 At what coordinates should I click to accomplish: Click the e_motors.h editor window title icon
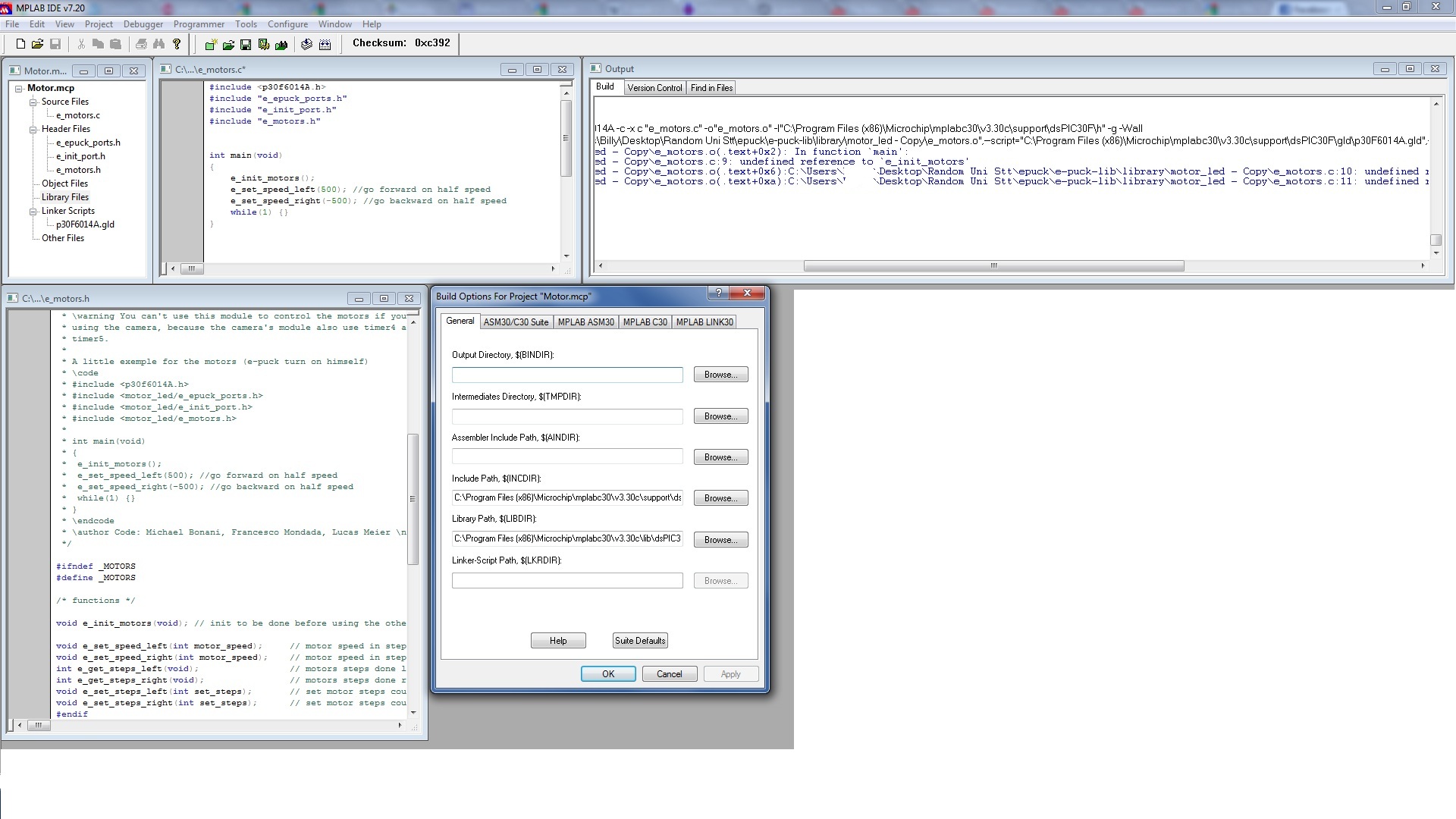coord(13,298)
